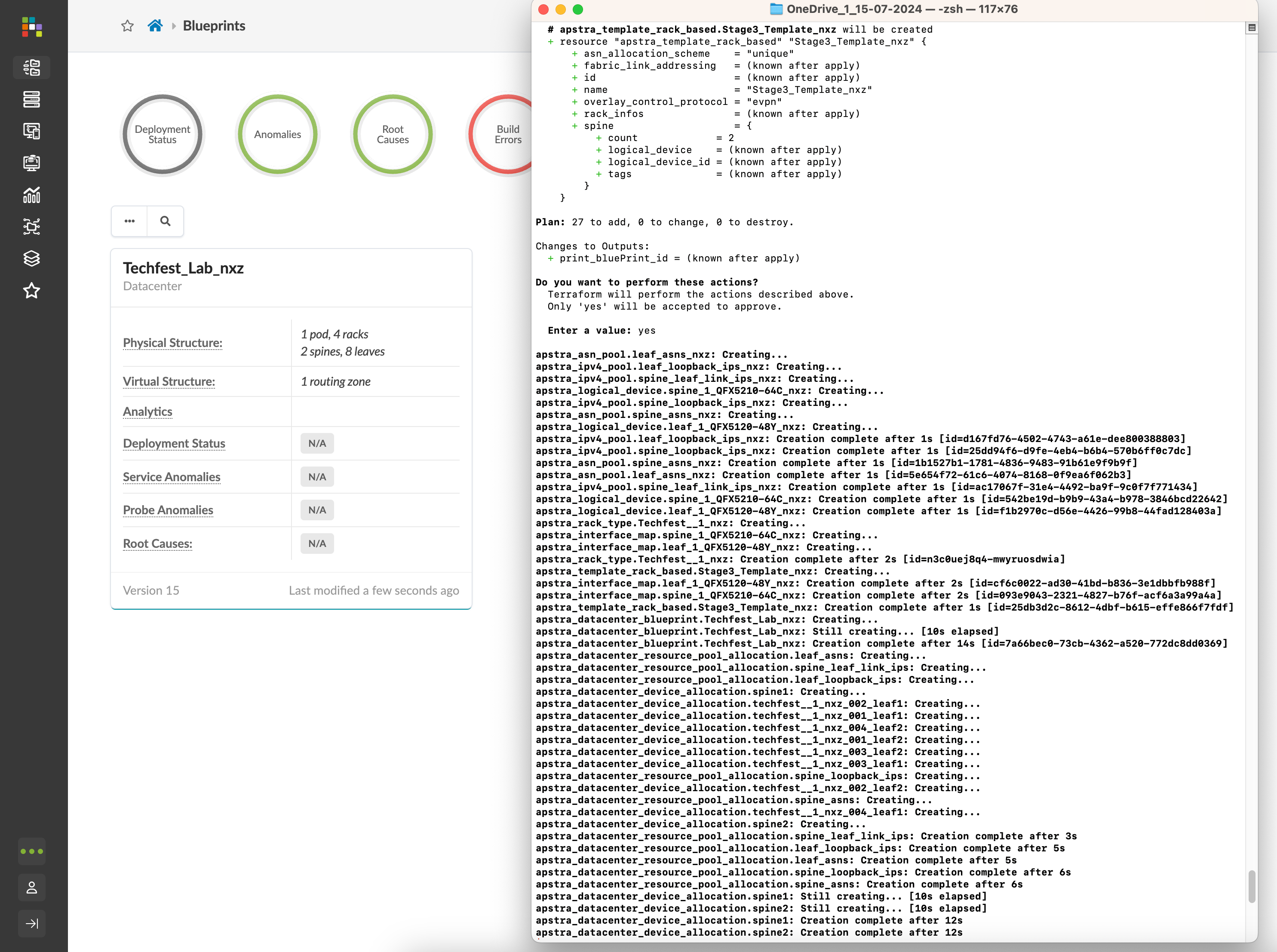This screenshot has width=1277, height=952.
Task: Click the terminal scrollbar thumb
Action: [1251, 886]
